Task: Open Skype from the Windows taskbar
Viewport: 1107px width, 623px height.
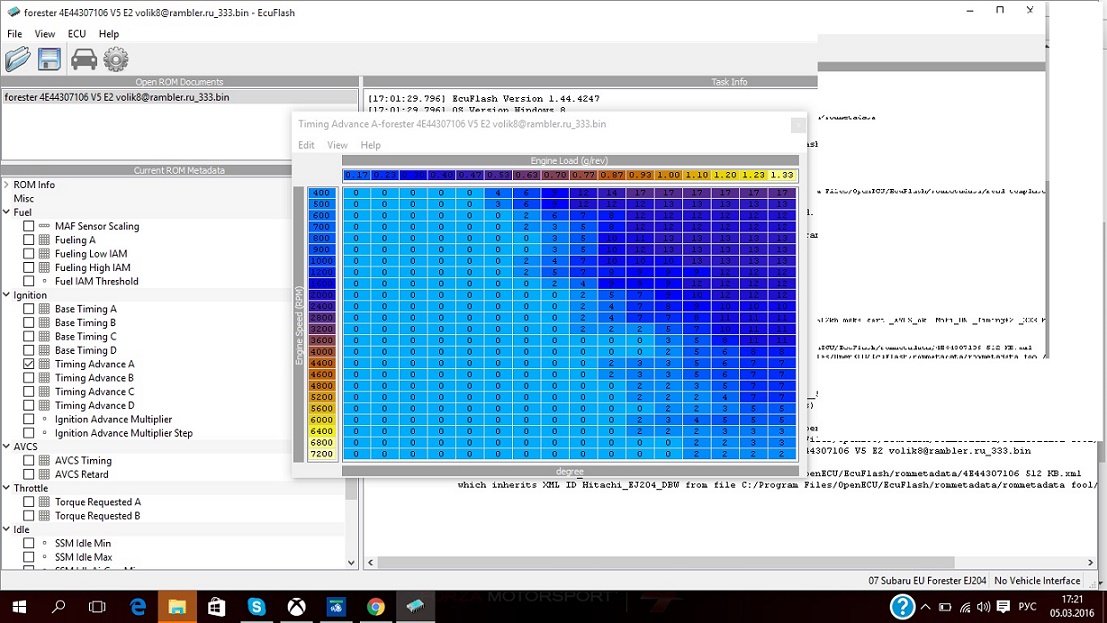Action: coord(257,606)
